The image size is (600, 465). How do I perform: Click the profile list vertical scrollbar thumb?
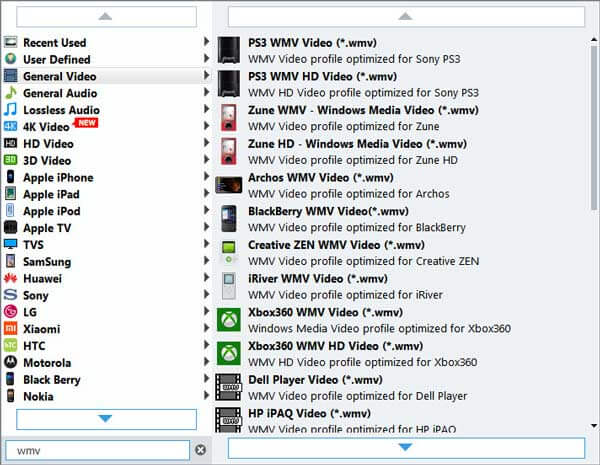(594, 127)
